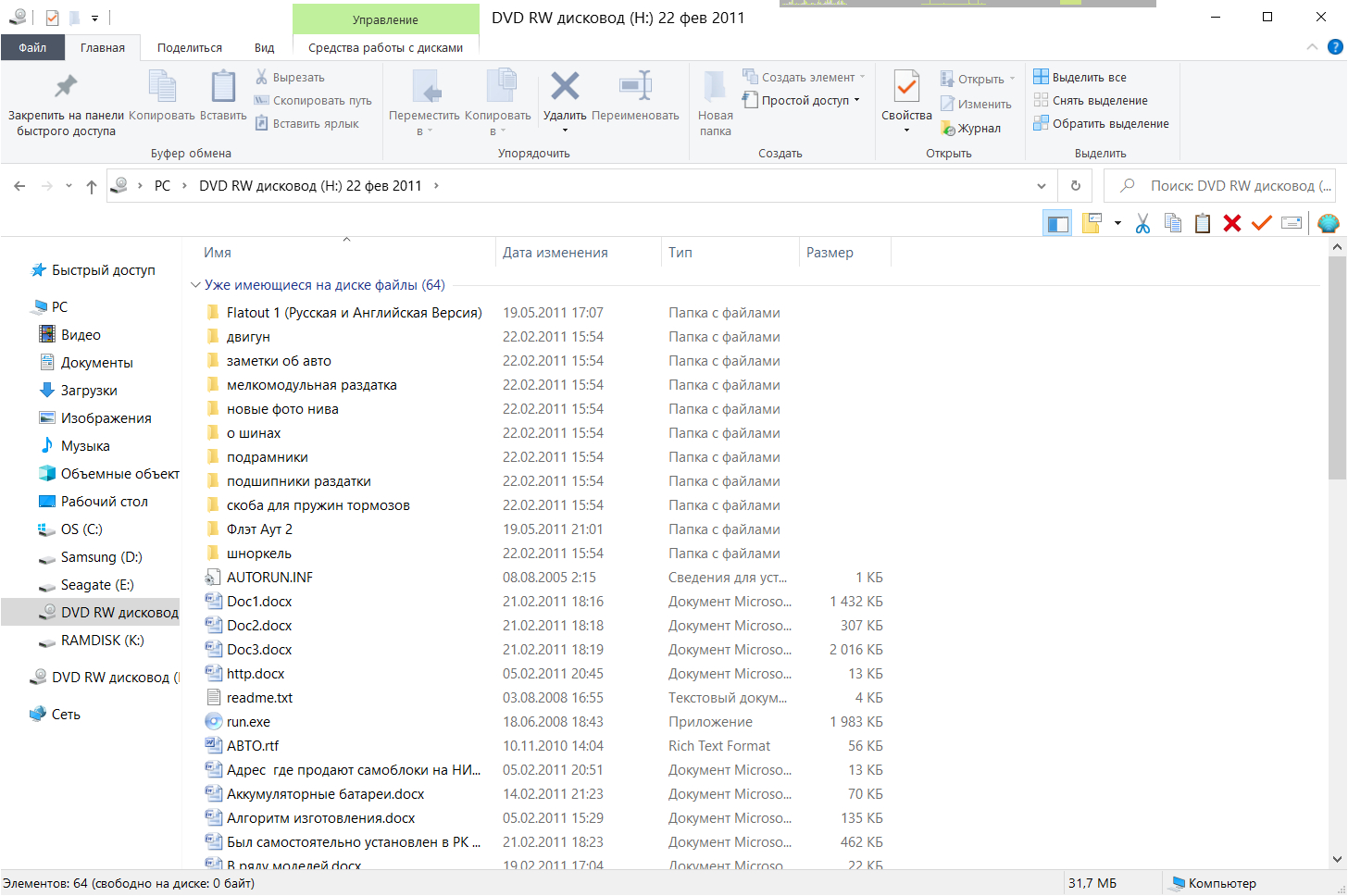Open the dropdown arrow under Свойства
Screen dimensions: 1348x896
click(906, 131)
